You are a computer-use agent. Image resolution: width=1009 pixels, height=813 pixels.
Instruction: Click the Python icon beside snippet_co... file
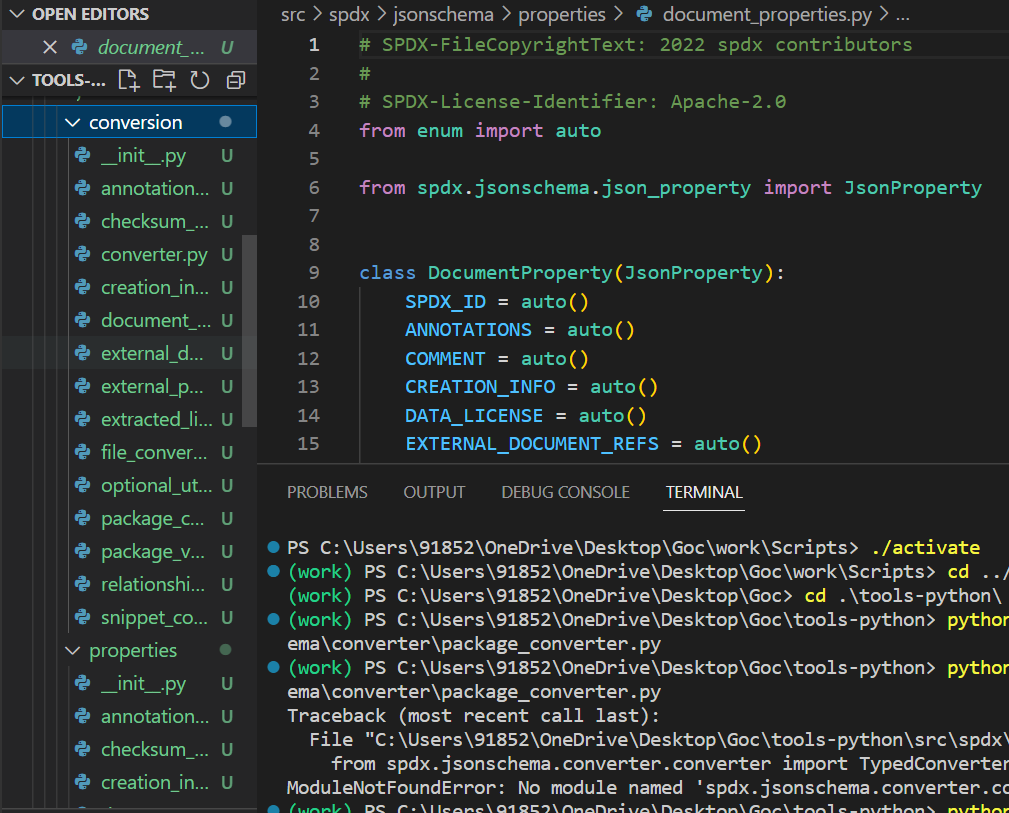tap(83, 618)
